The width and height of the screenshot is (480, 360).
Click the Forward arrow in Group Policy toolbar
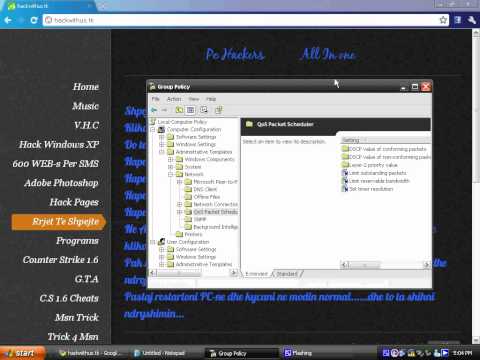(x=164, y=110)
